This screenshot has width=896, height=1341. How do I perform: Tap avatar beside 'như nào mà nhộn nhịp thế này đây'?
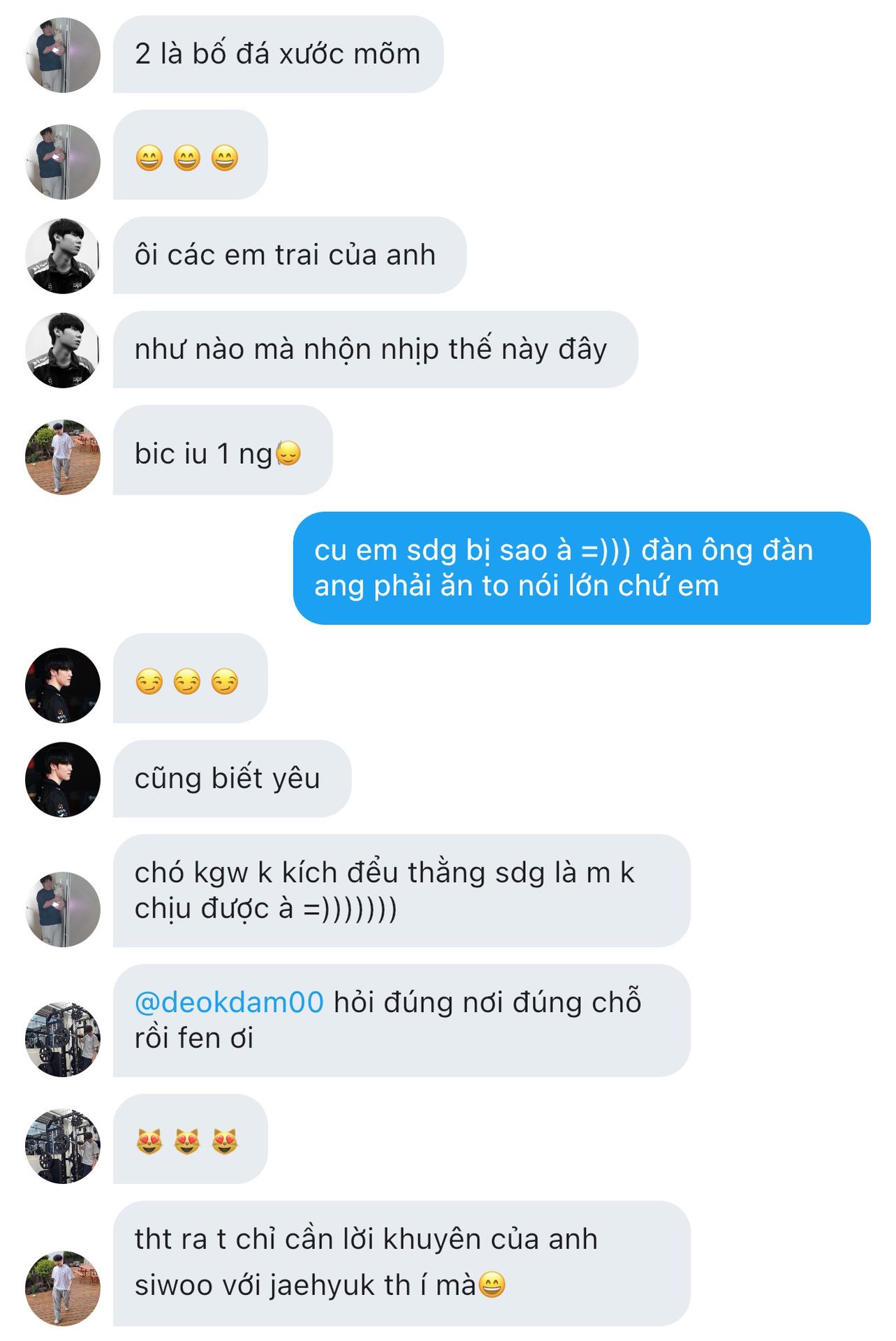pyautogui.click(x=63, y=350)
